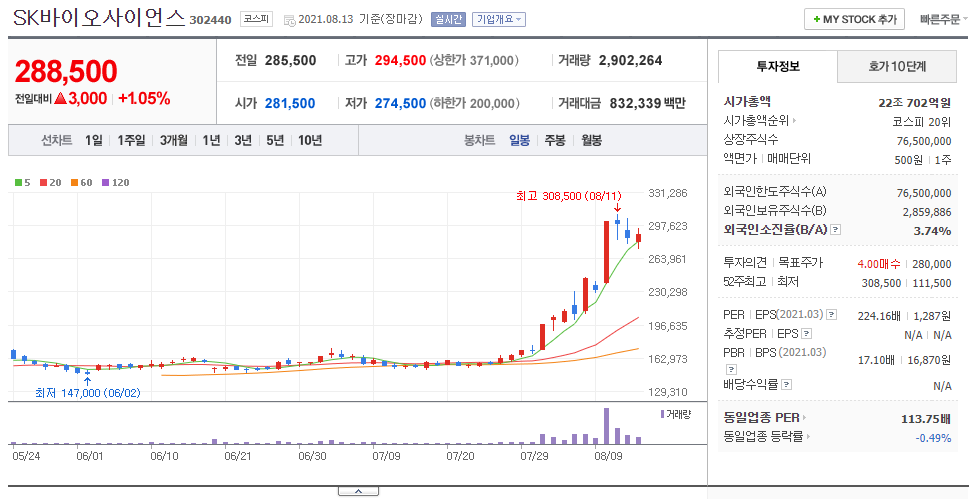Select the 일봉 candle chart
The height and width of the screenshot is (499, 973).
click(519, 141)
